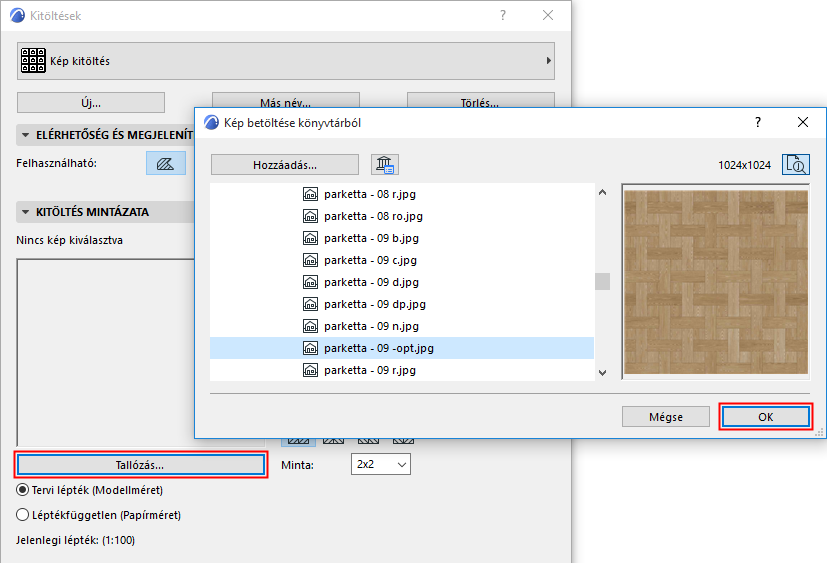Image resolution: width=827 pixels, height=563 pixels.
Task: Click the image file icon of parketta - 09 dp.jpg
Action: tap(310, 304)
